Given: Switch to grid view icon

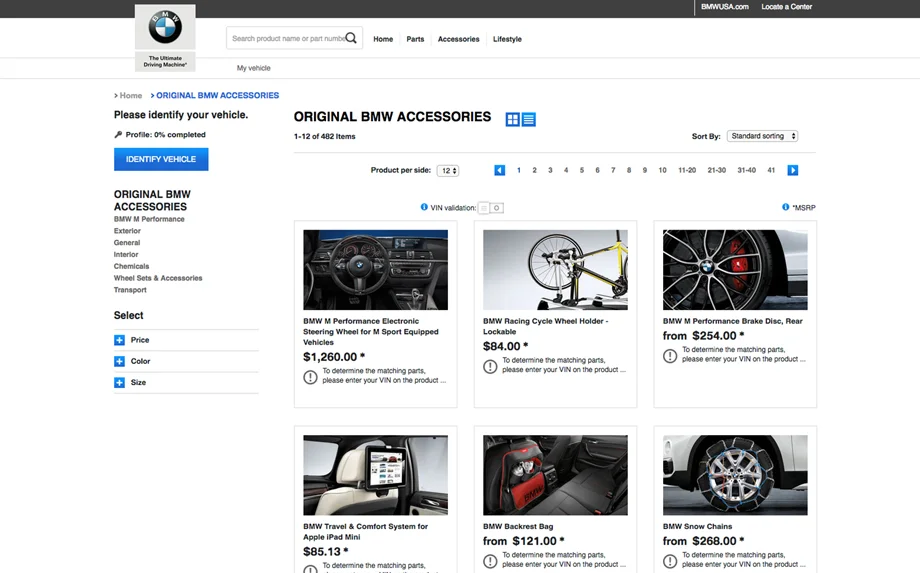Looking at the screenshot, I should click(512, 120).
